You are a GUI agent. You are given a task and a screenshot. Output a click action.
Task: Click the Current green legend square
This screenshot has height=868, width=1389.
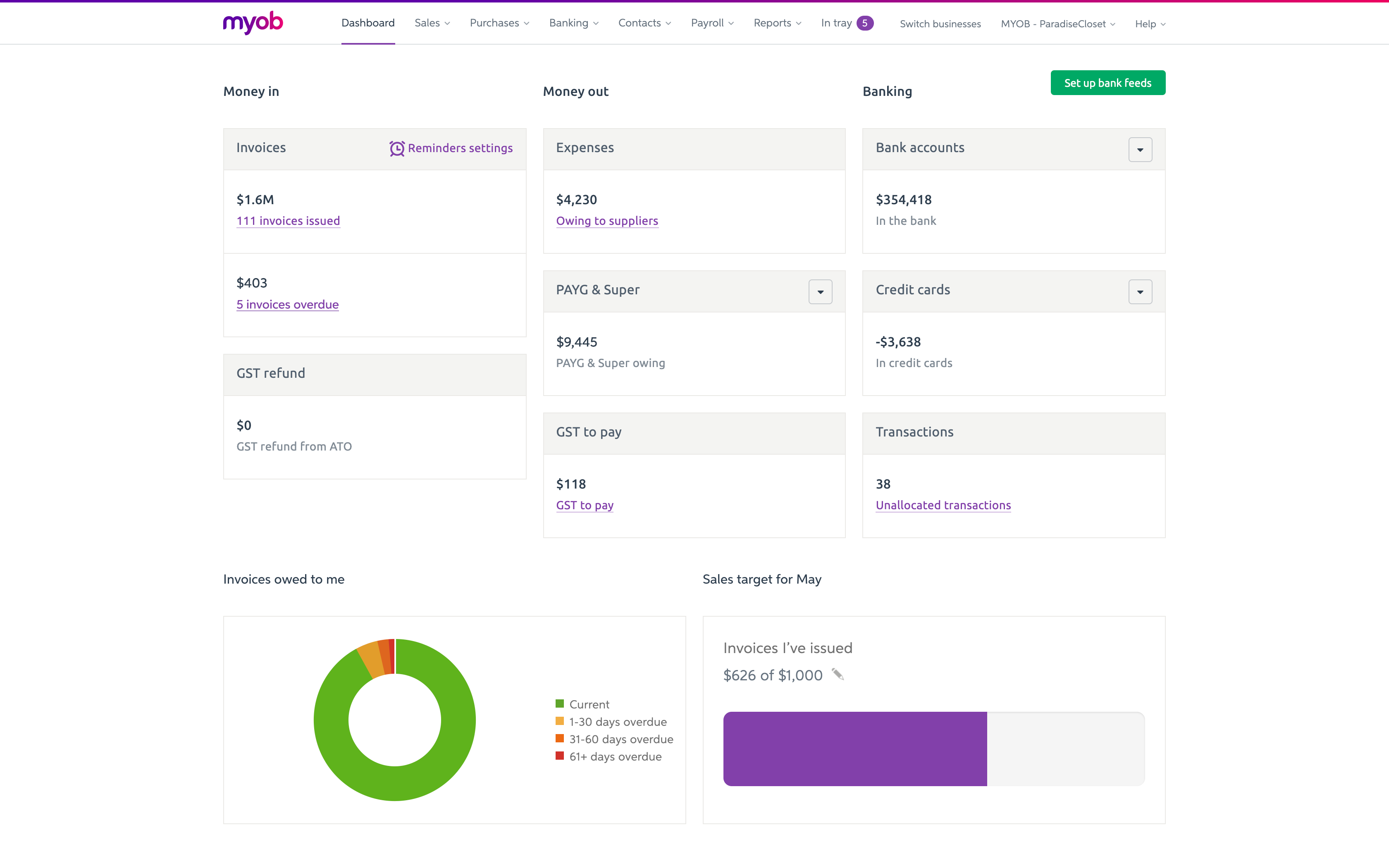[560, 704]
